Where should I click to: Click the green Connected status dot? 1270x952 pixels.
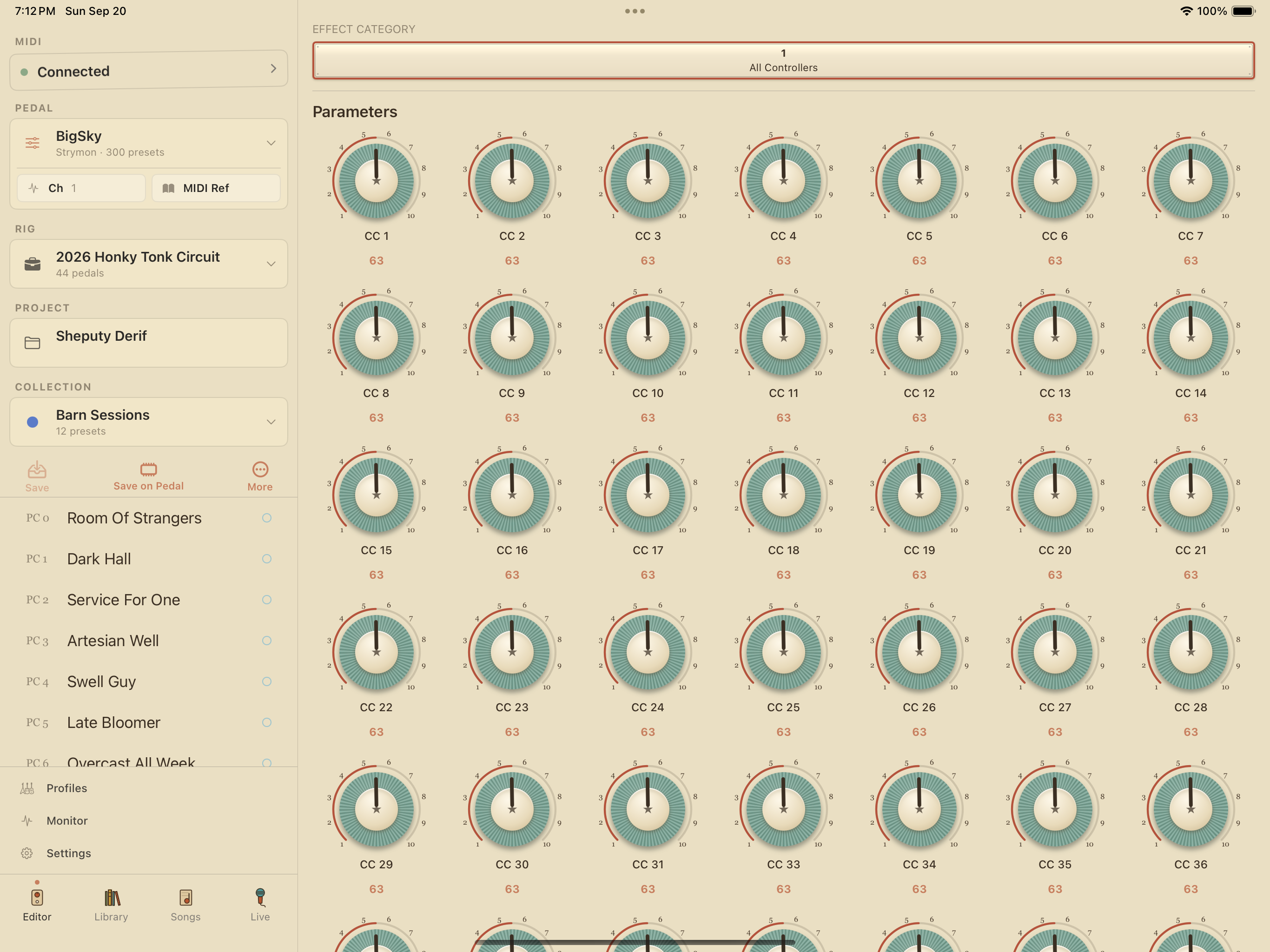point(24,72)
